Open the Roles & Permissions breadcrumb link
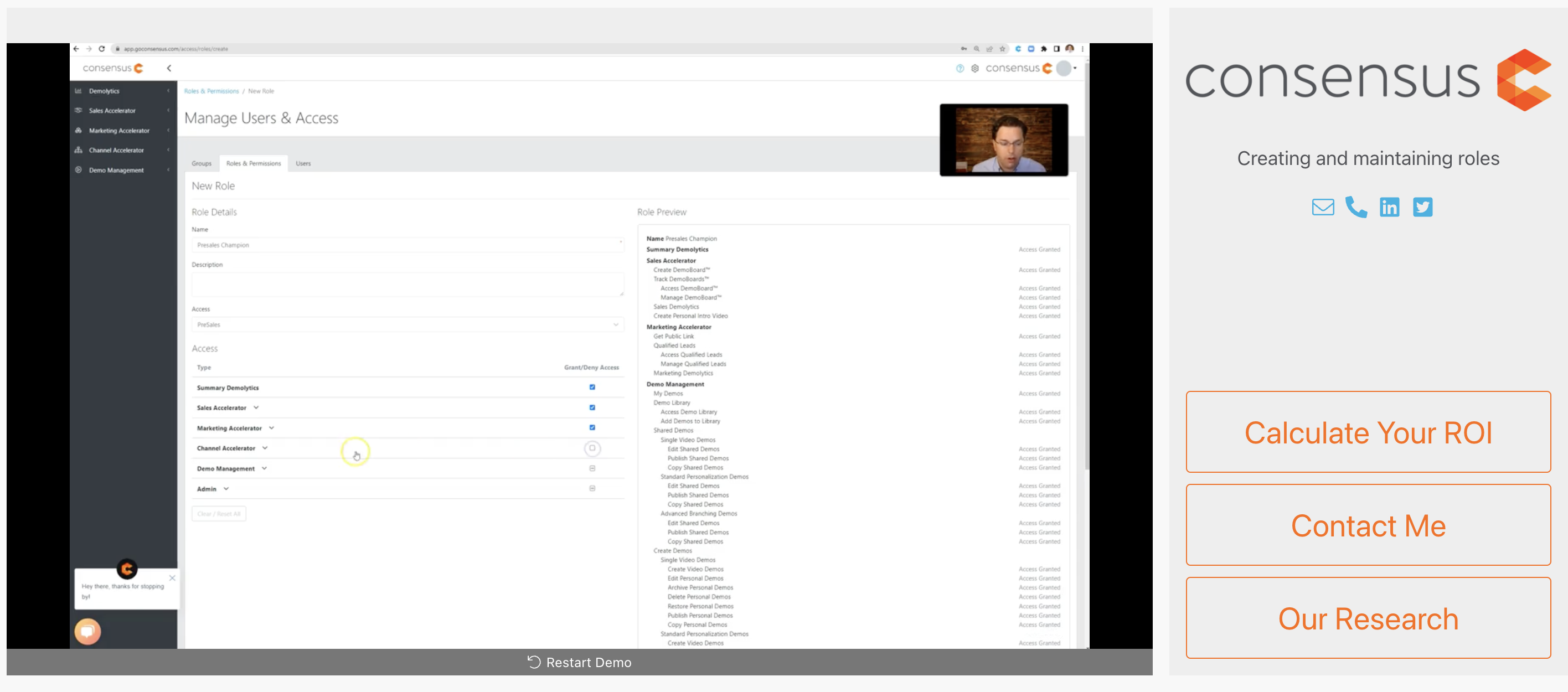Viewport: 1568px width, 692px height. point(211,91)
